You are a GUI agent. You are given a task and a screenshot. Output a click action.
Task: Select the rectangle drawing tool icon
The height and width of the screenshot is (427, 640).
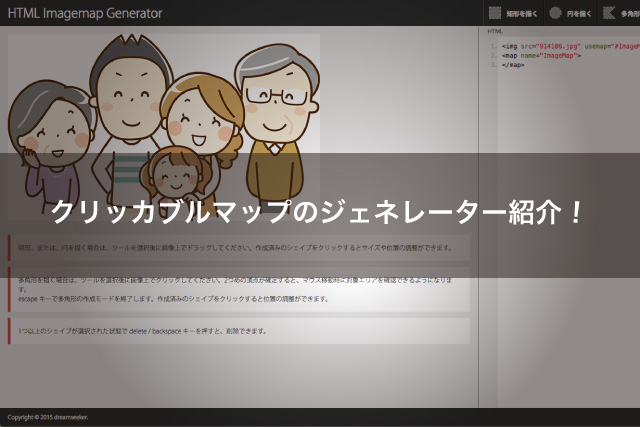pos(495,13)
